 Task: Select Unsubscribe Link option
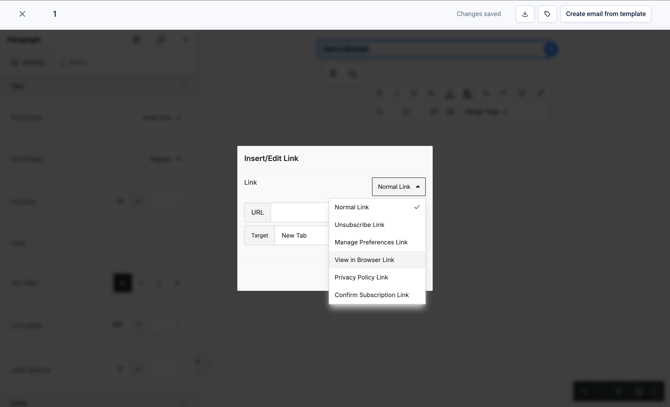377,225
